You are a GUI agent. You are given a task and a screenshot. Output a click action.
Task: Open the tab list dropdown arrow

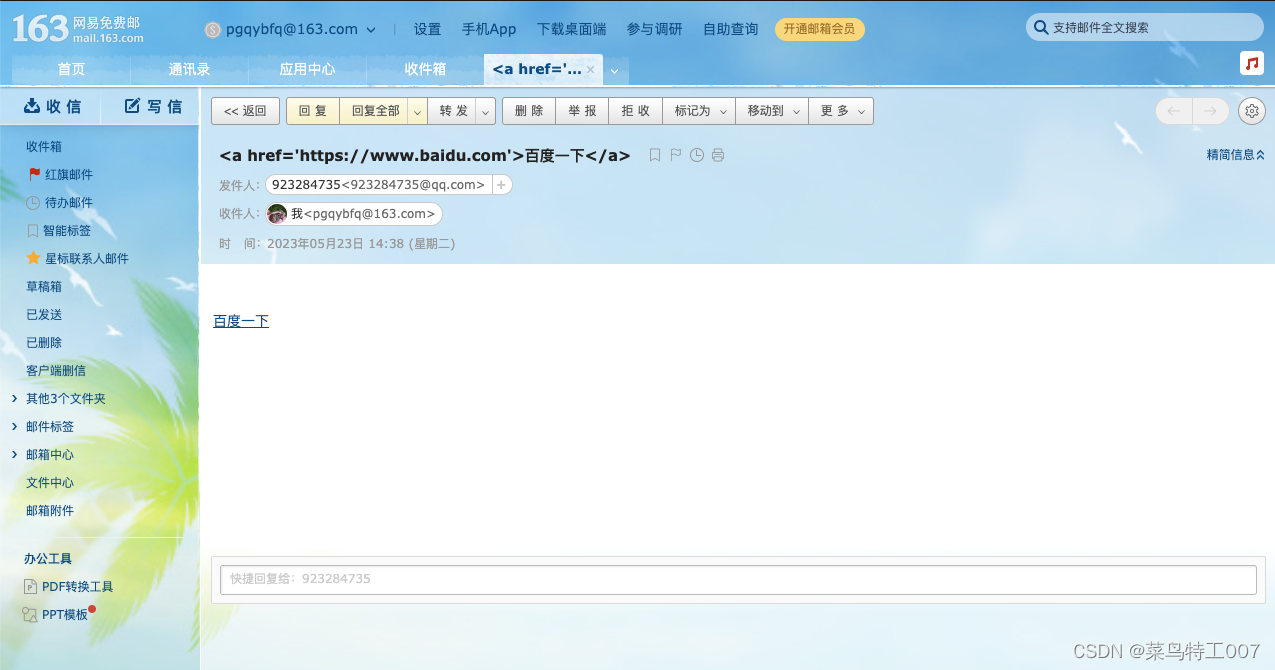coord(614,70)
